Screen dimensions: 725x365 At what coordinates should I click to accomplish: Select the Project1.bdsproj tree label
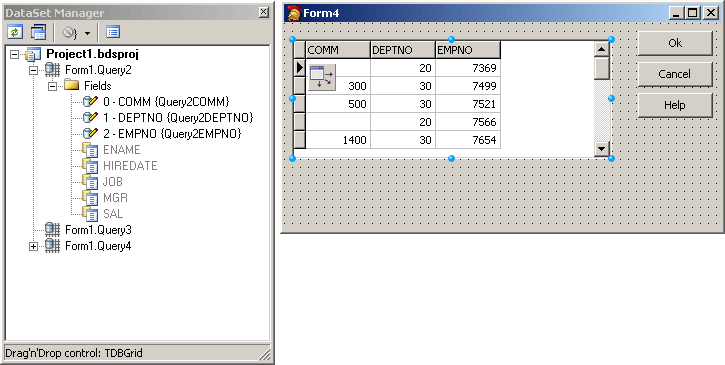pyautogui.click(x=92, y=54)
